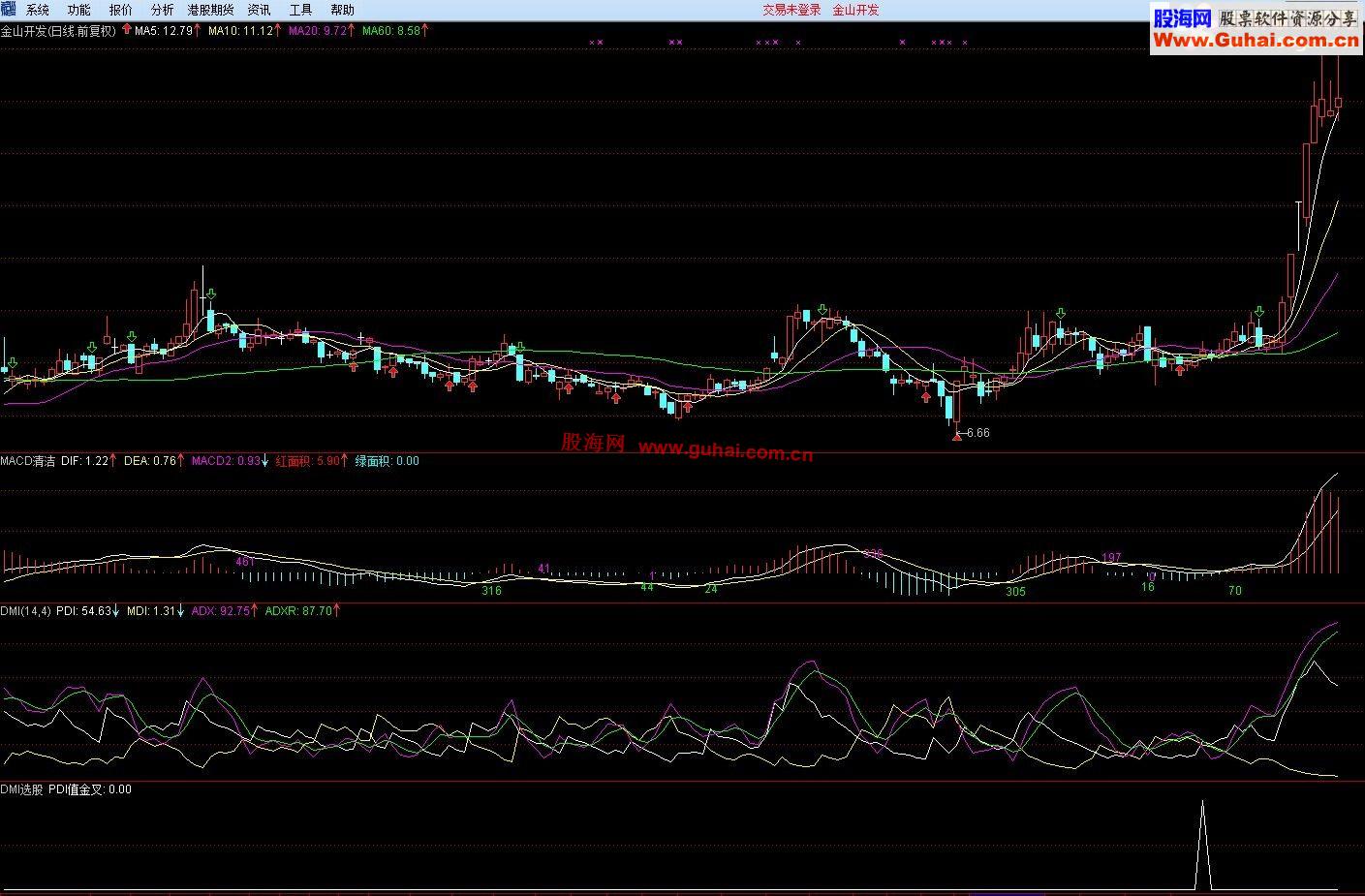This screenshot has height=896, width=1365.
Task: Open the 功能 menu
Action: pos(78,10)
